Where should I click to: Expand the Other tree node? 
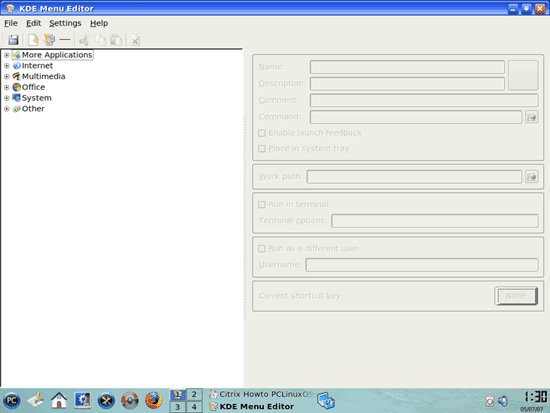[x=7, y=109]
